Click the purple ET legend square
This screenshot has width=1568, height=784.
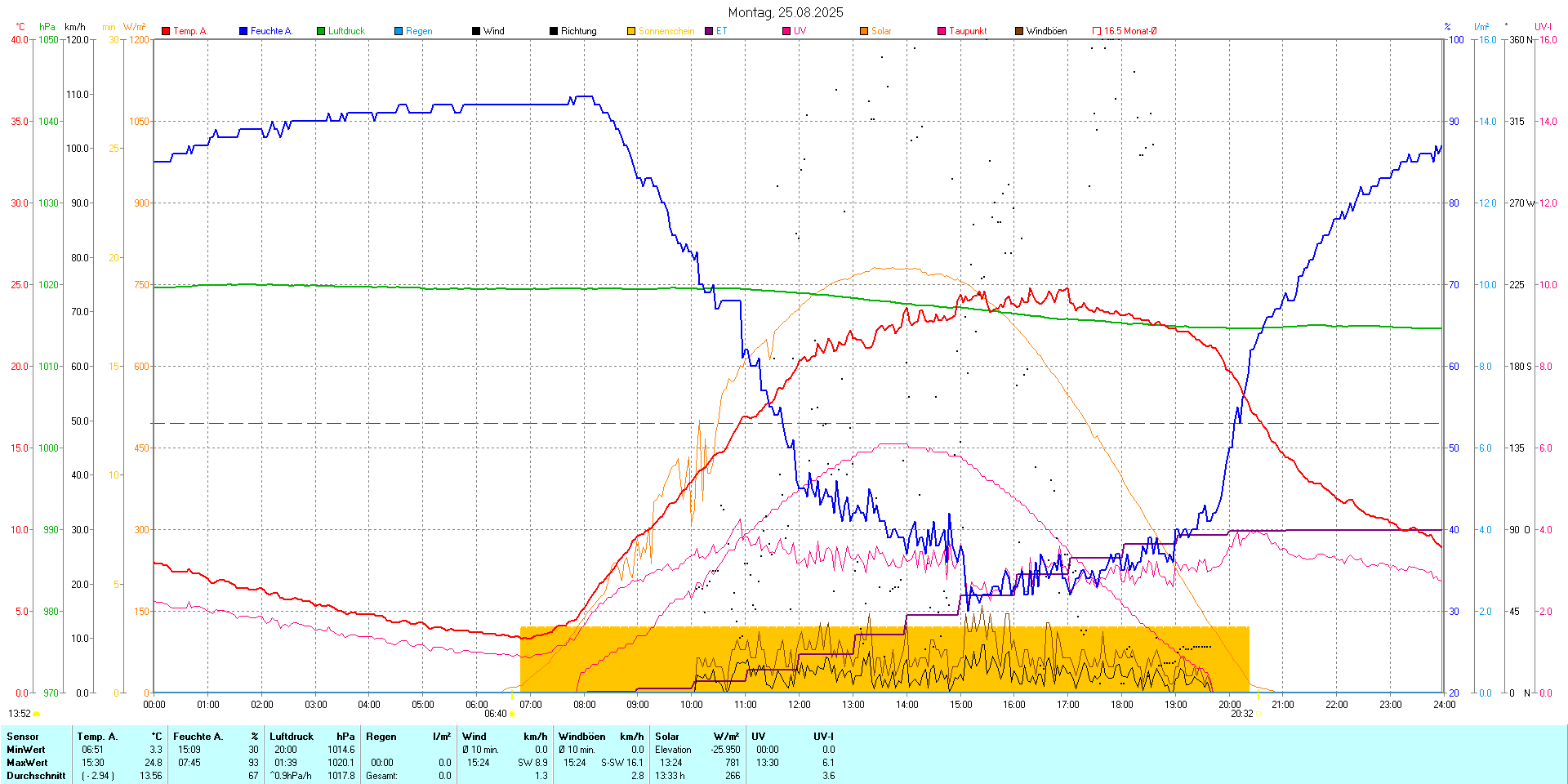pyautogui.click(x=709, y=31)
